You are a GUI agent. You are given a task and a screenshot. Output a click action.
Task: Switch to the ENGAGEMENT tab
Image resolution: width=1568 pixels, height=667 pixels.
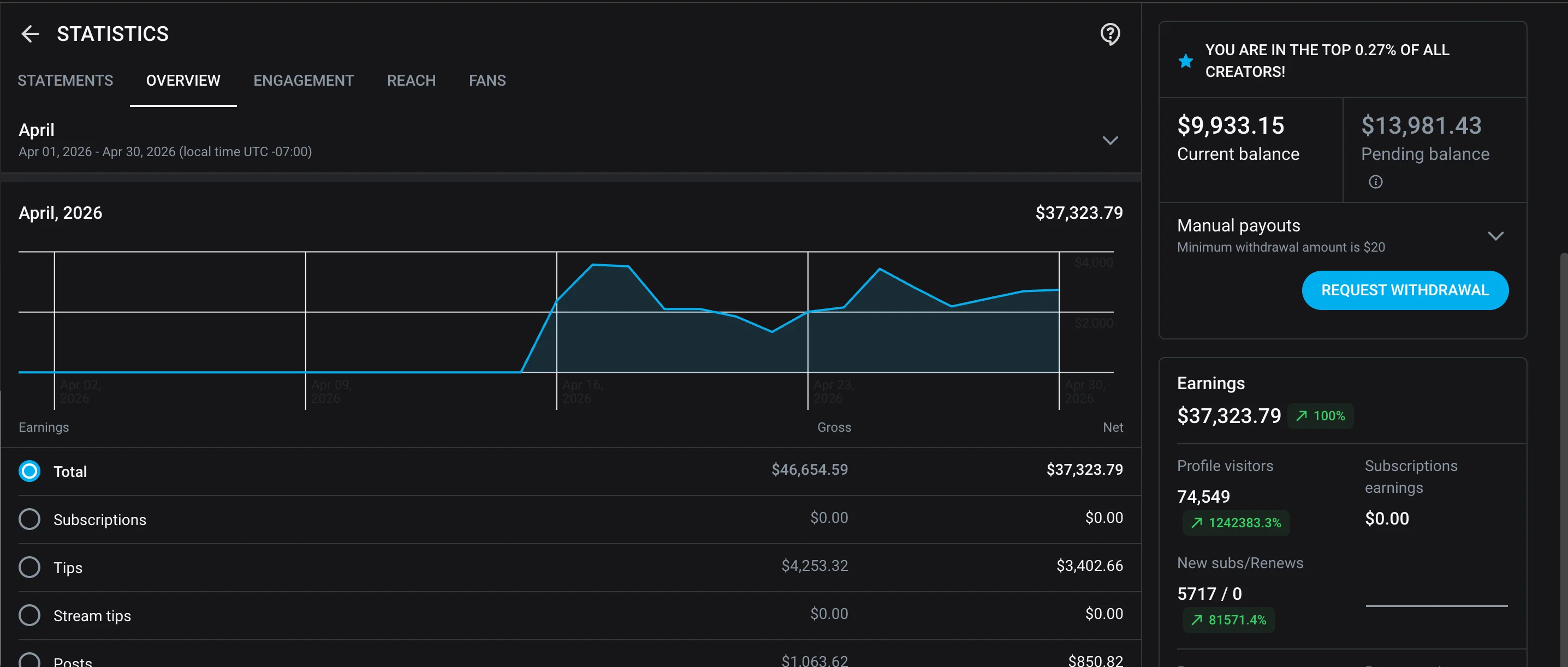pyautogui.click(x=303, y=80)
